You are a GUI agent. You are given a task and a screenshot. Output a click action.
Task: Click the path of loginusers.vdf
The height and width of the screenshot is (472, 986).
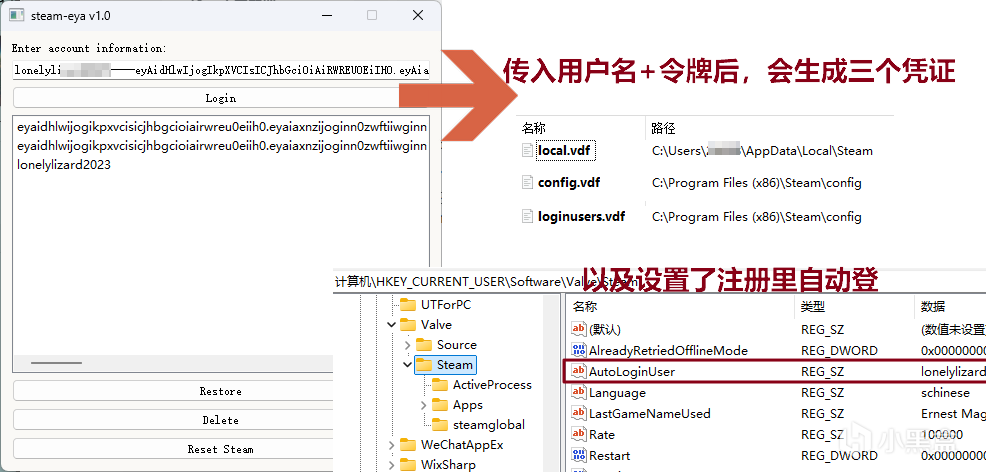click(x=756, y=217)
